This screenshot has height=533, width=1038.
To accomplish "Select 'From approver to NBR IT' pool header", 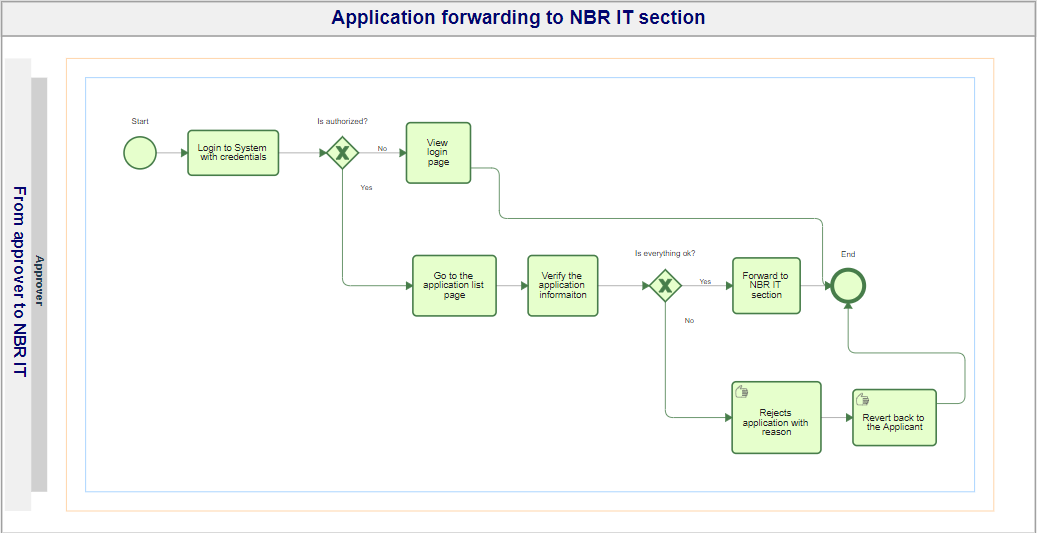I will pos(19,285).
